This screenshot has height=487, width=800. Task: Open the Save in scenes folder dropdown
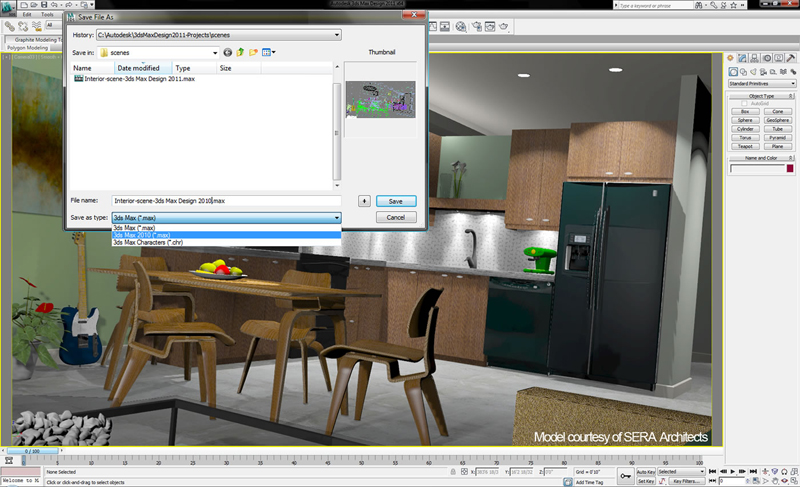point(215,53)
